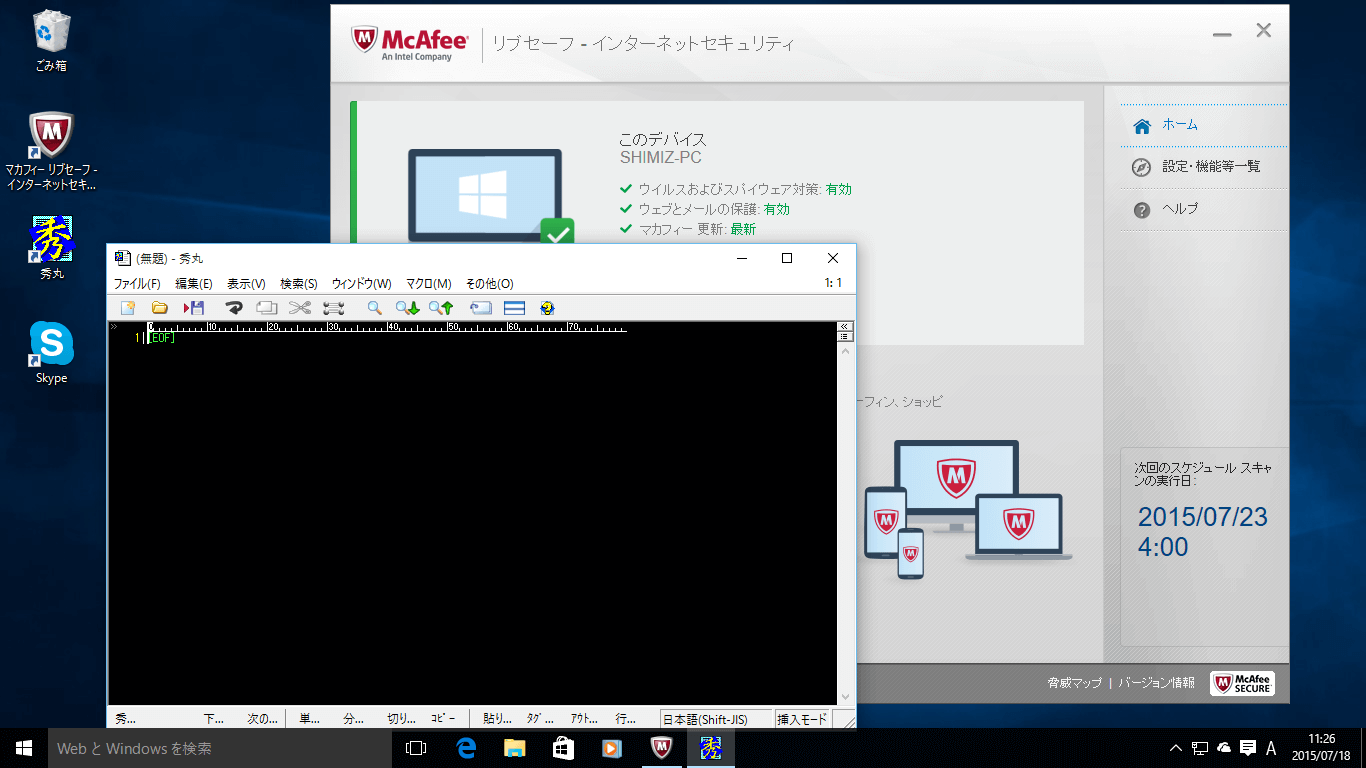The image size is (1366, 768).
Task: Open Hidemaru help question-mark icon
Action: [547, 308]
